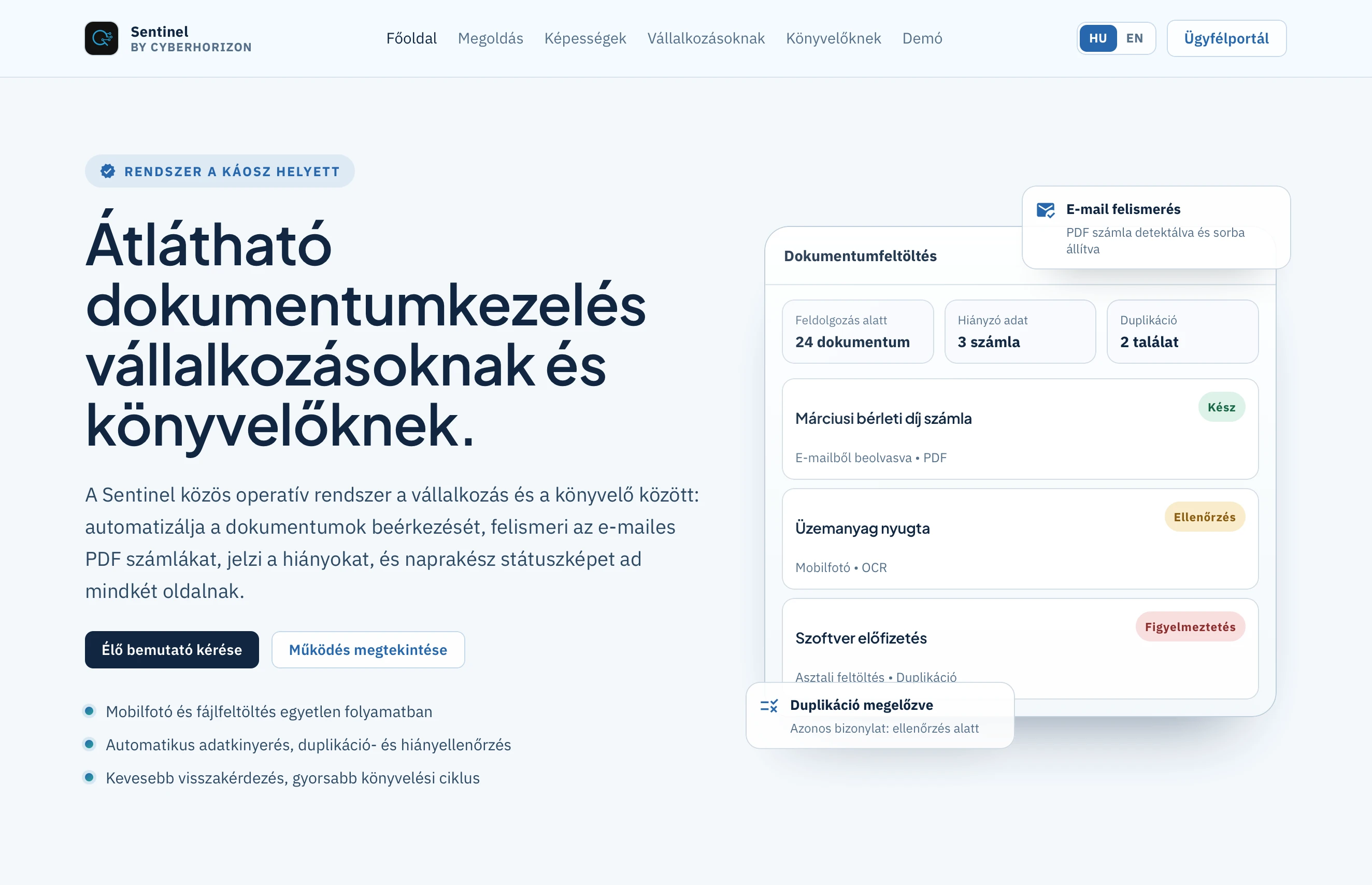The width and height of the screenshot is (1372, 885).
Task: Switch language to HU
Action: point(1097,38)
